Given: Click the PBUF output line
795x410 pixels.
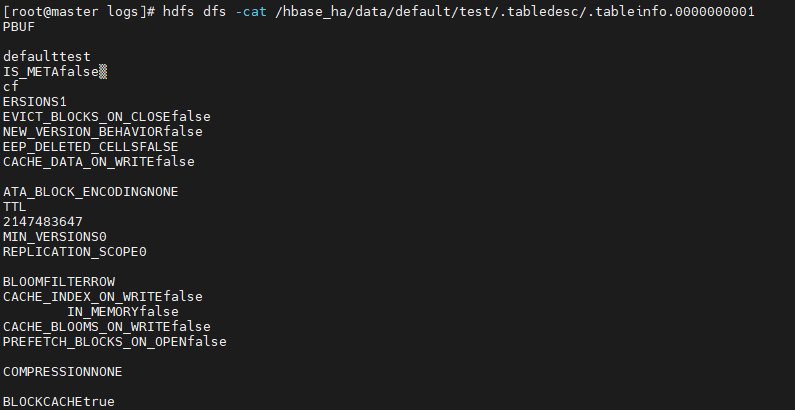Looking at the screenshot, I should pos(19,27).
